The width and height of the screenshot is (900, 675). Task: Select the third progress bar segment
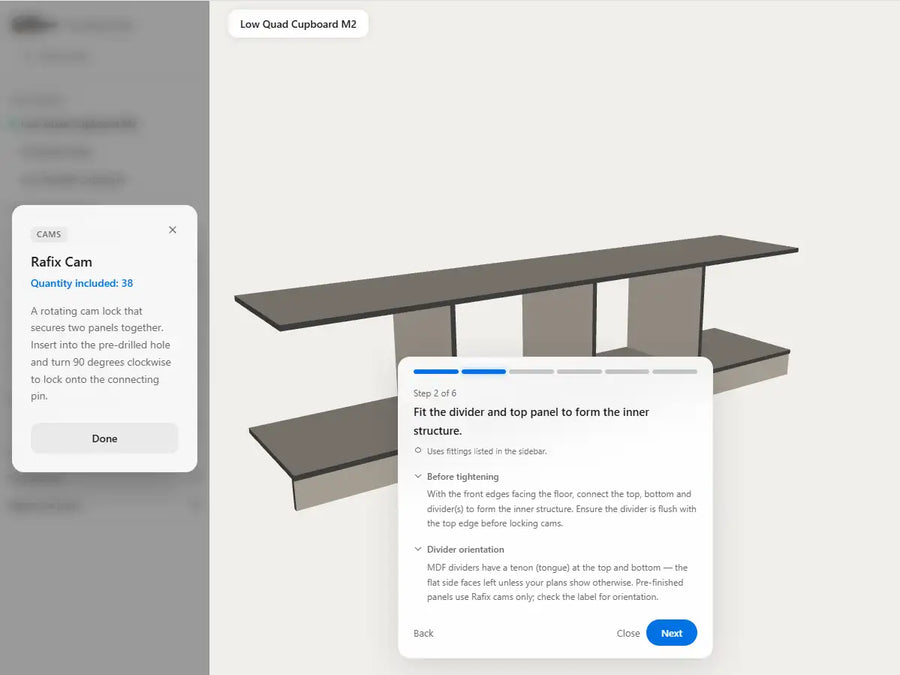pyautogui.click(x=531, y=371)
